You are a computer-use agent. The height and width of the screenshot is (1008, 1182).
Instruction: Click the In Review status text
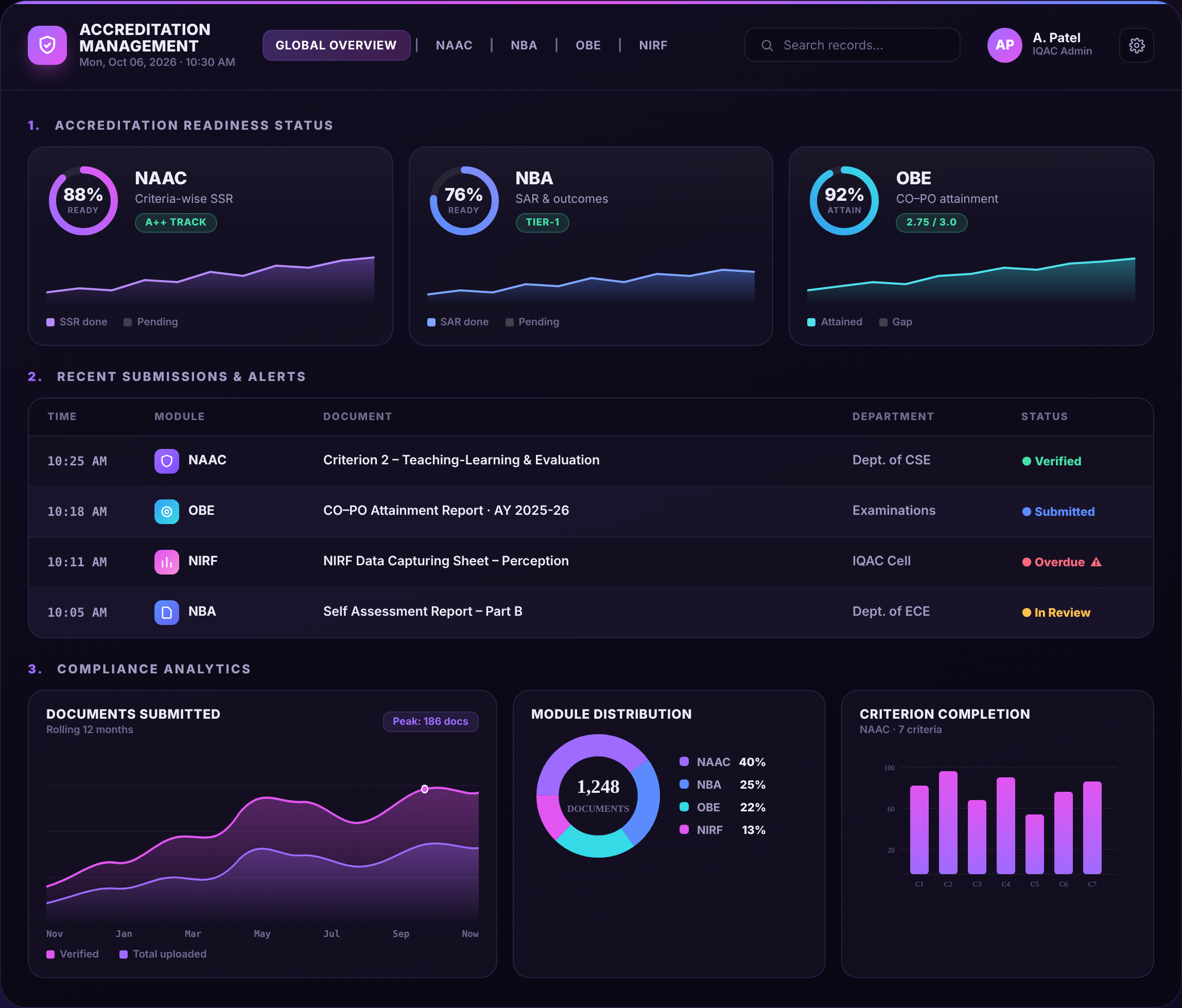click(1062, 613)
